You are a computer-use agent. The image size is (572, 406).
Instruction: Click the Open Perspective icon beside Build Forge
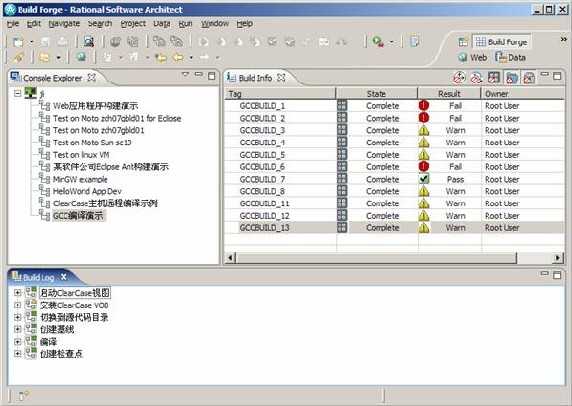[x=463, y=42]
